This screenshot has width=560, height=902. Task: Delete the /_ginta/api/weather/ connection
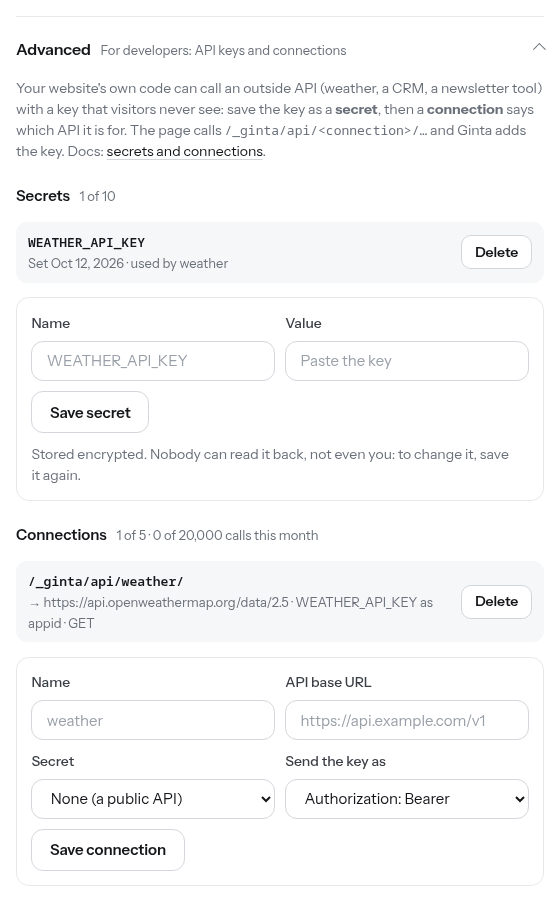click(x=496, y=602)
